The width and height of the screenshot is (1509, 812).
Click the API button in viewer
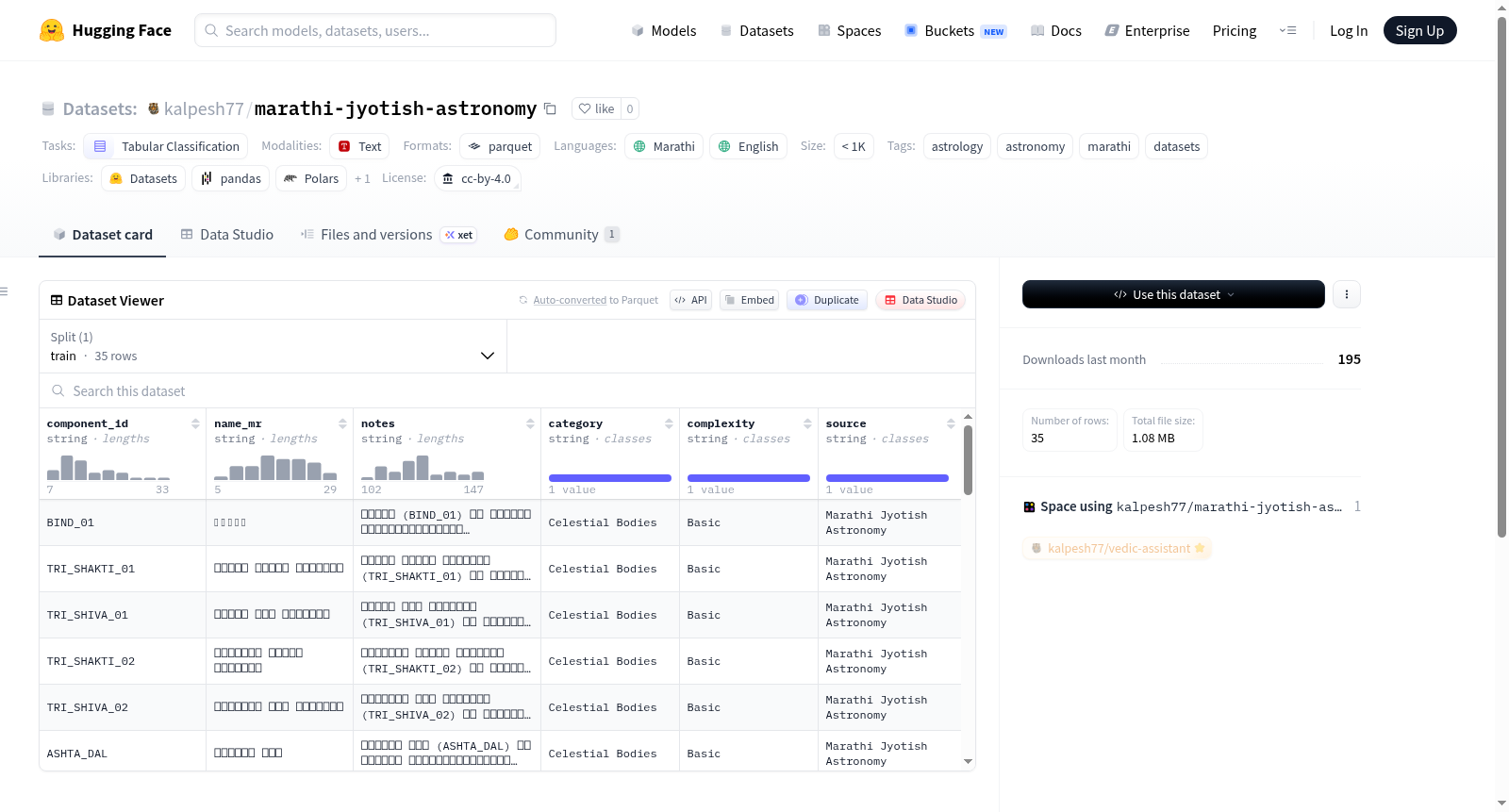click(x=690, y=300)
